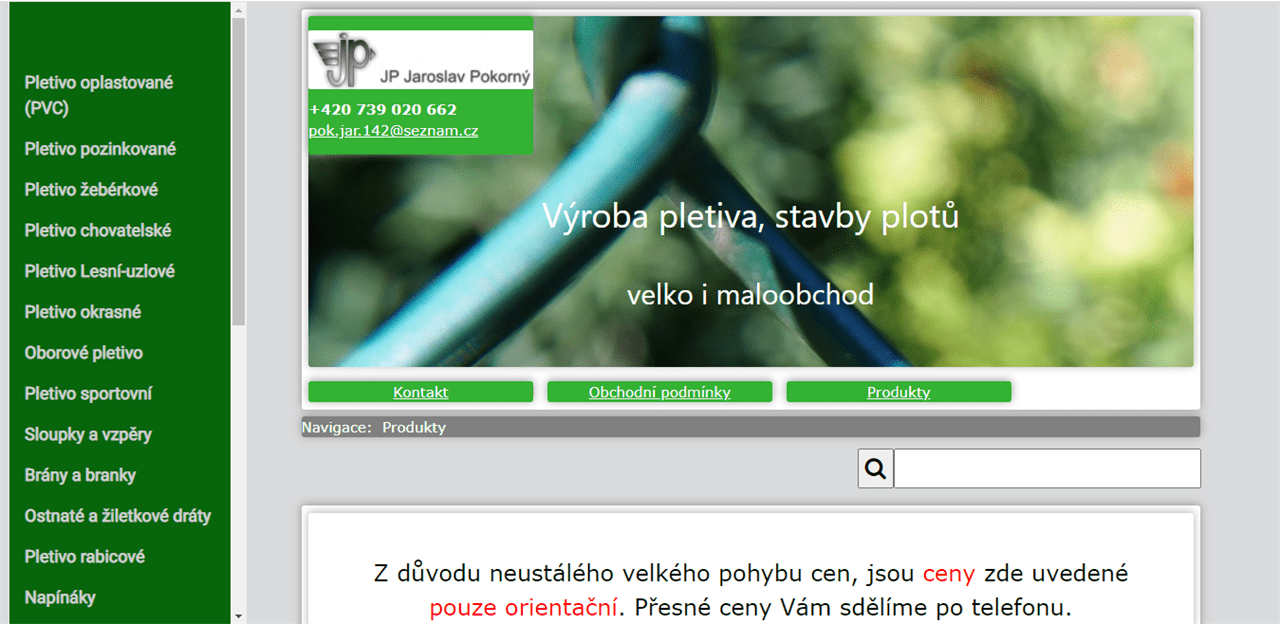Open Pletivo žebérkové category
The height and width of the screenshot is (624, 1280).
[x=91, y=190]
